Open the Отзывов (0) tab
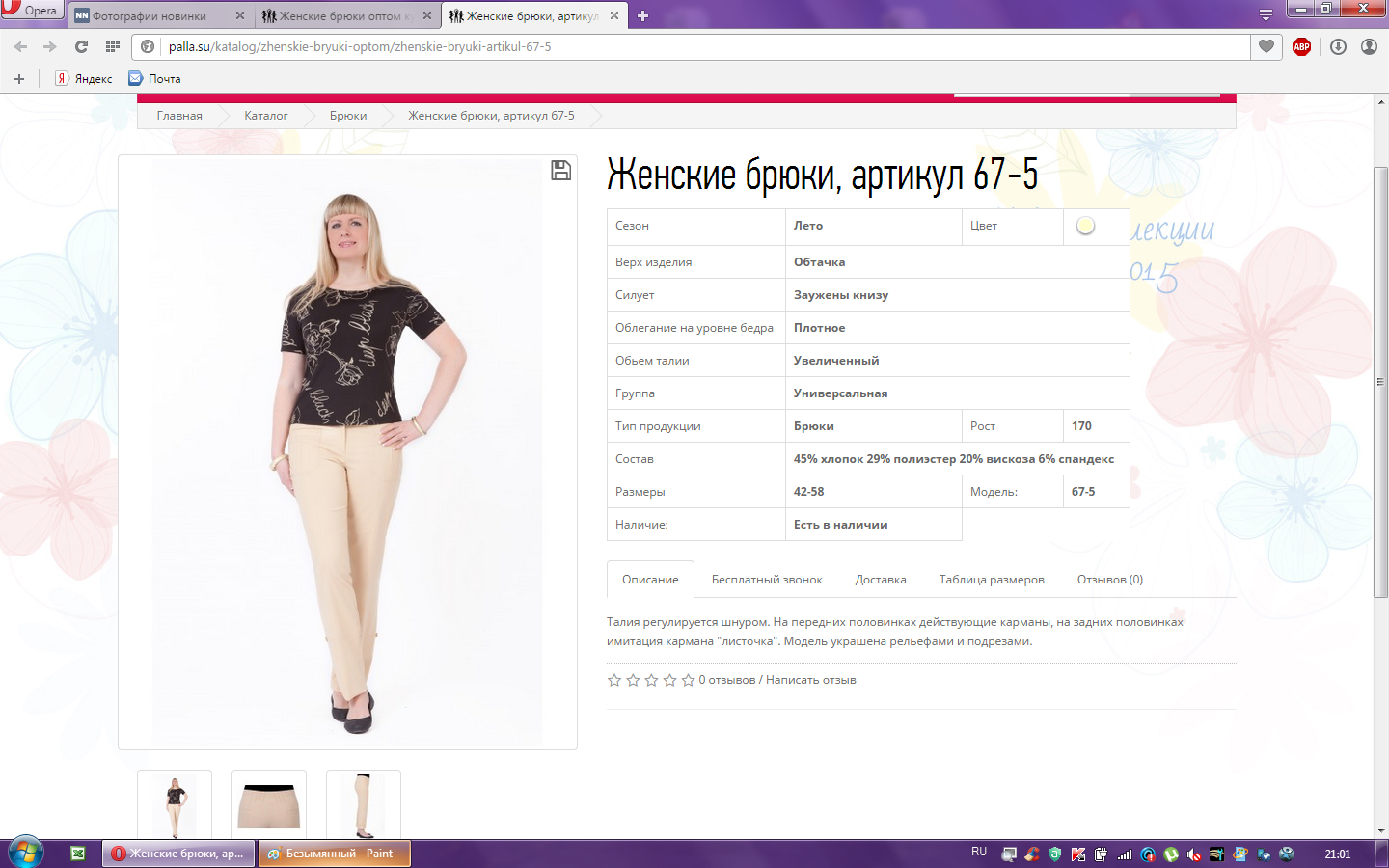The image size is (1389, 868). coord(1110,580)
